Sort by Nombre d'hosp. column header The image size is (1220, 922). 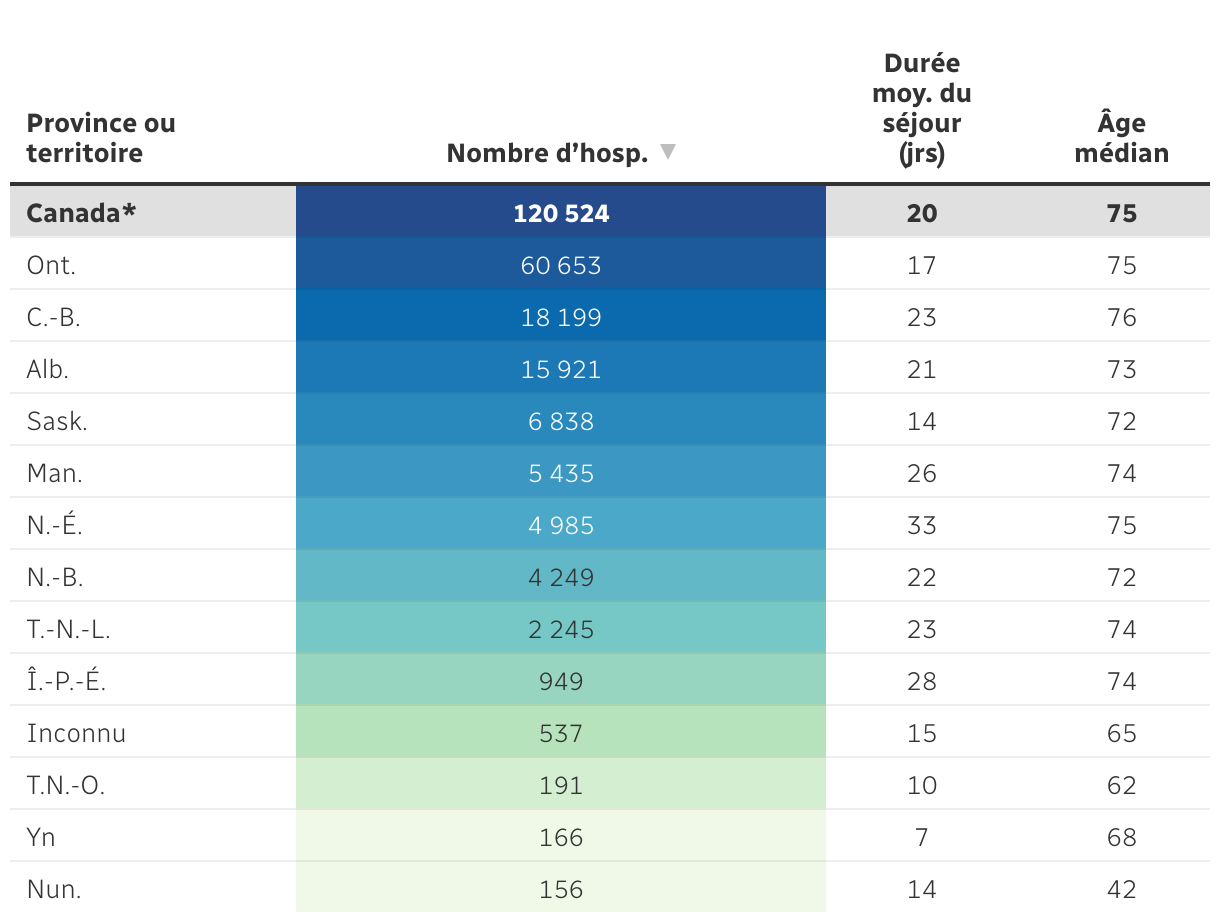coord(561,153)
